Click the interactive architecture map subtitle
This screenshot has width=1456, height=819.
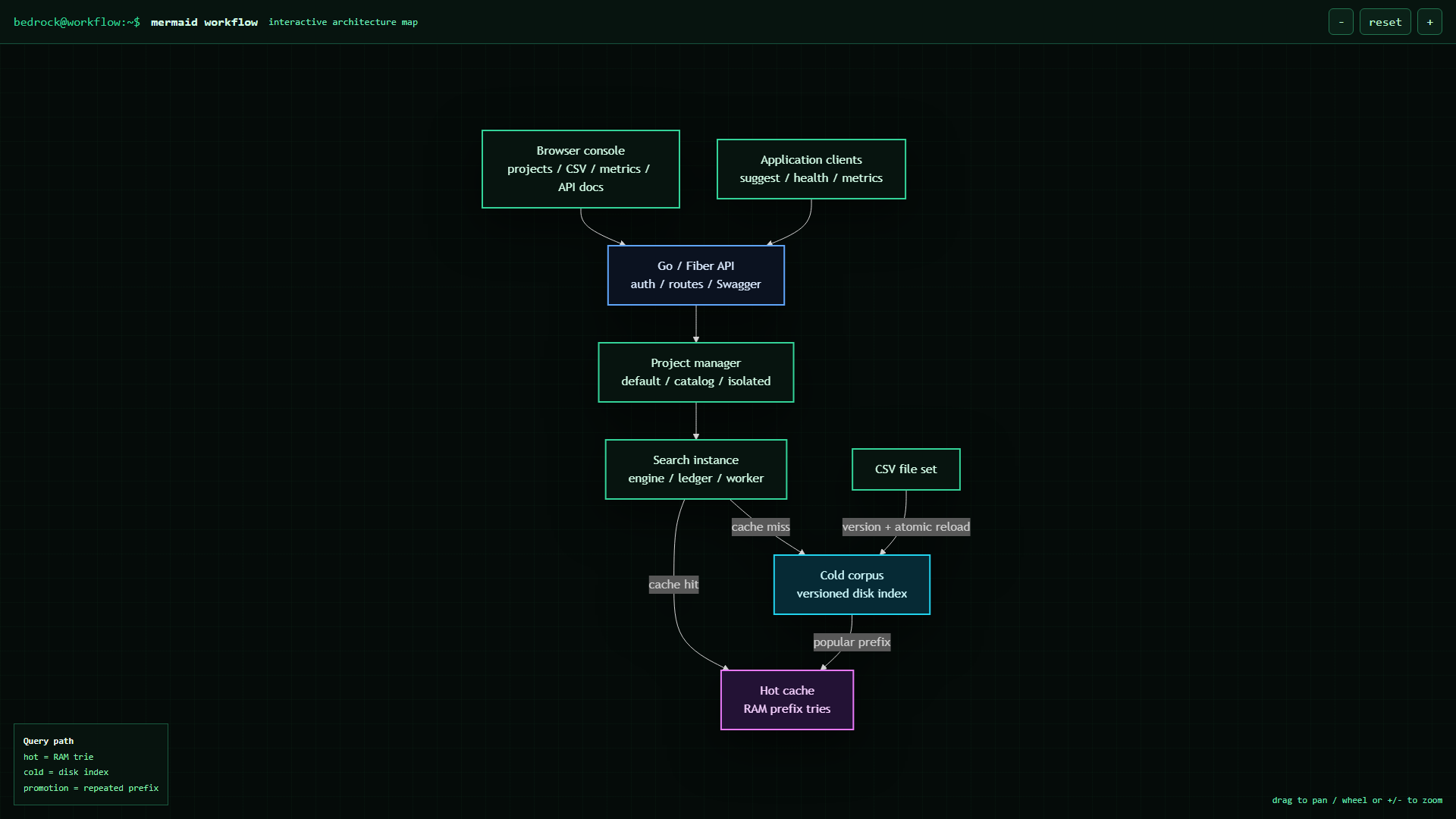pyautogui.click(x=343, y=22)
